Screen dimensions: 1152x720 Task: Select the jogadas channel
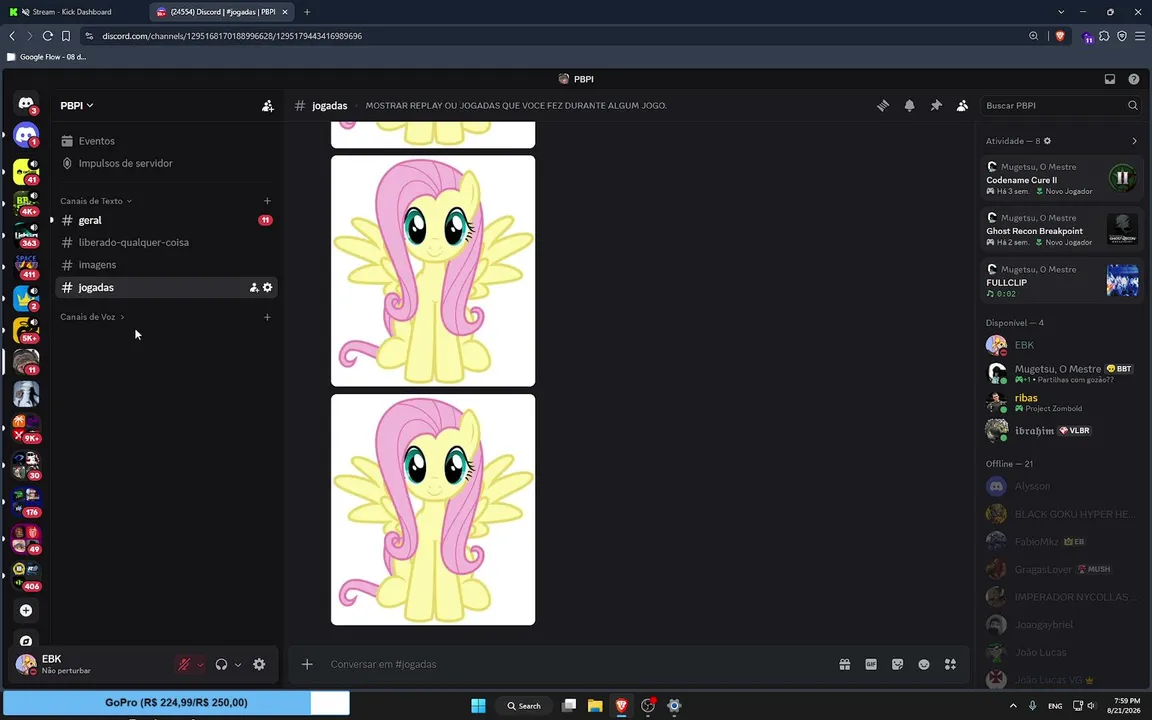click(166, 287)
